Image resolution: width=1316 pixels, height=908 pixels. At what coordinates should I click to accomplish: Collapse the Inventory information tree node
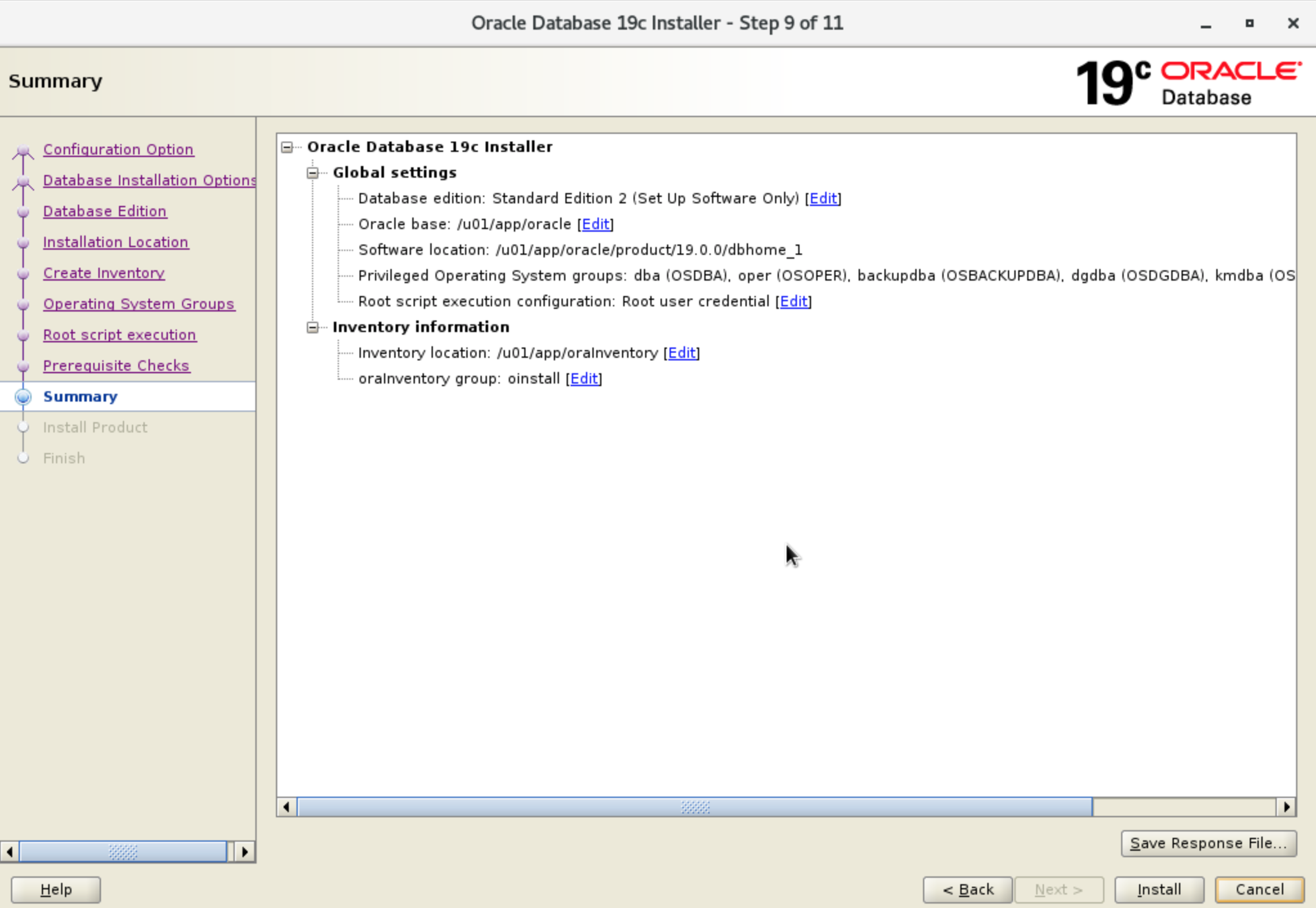(313, 328)
